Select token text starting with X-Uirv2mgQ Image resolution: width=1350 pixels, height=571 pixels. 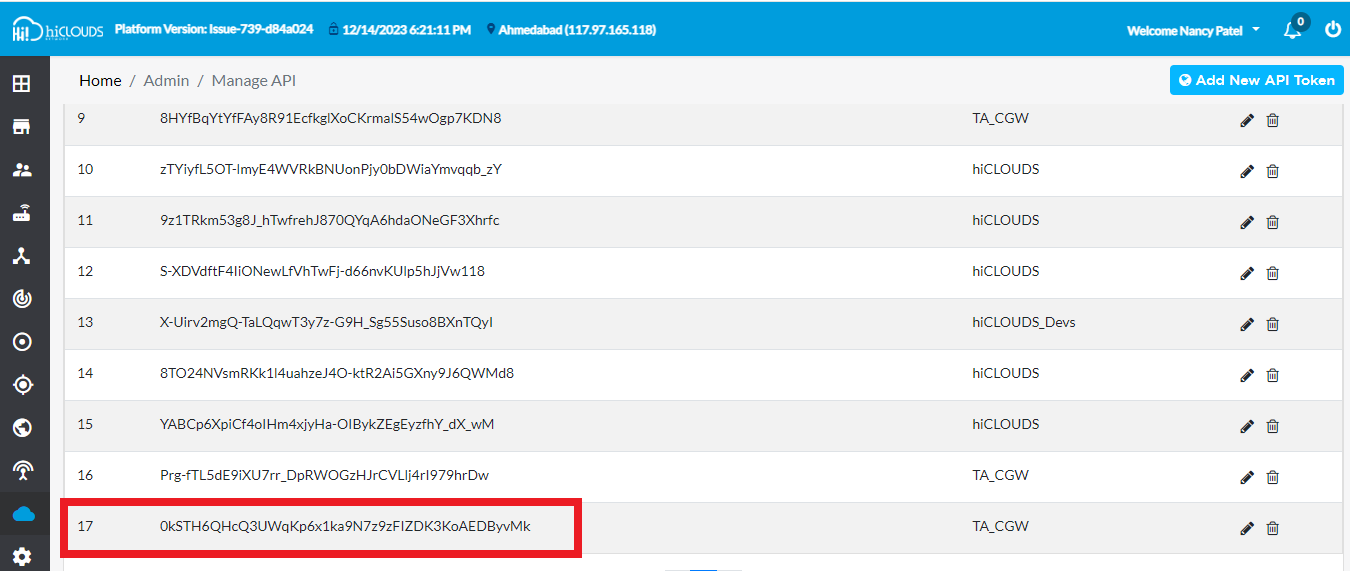326,322
